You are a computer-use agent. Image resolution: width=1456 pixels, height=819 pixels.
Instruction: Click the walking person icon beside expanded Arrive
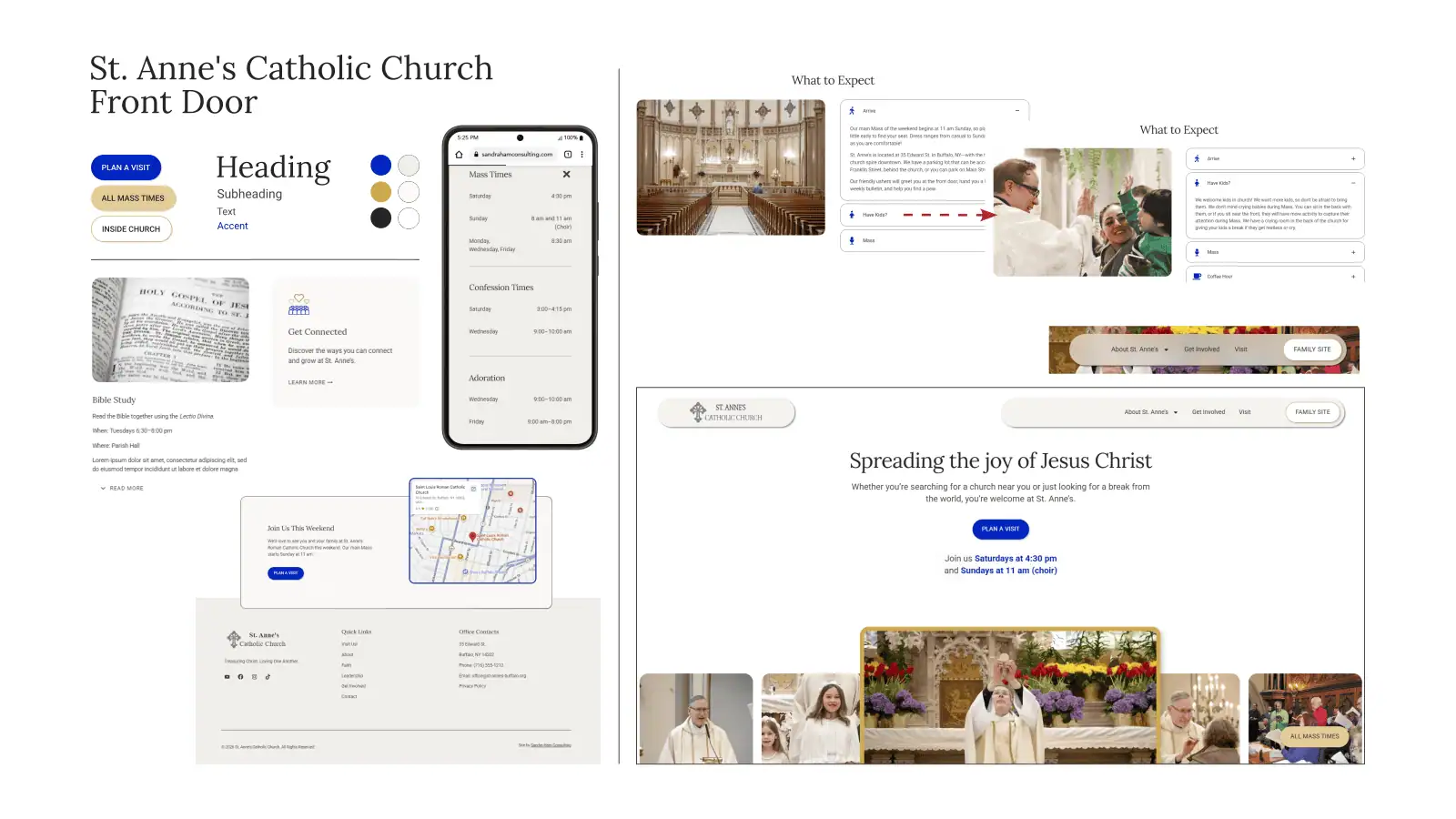(x=852, y=110)
